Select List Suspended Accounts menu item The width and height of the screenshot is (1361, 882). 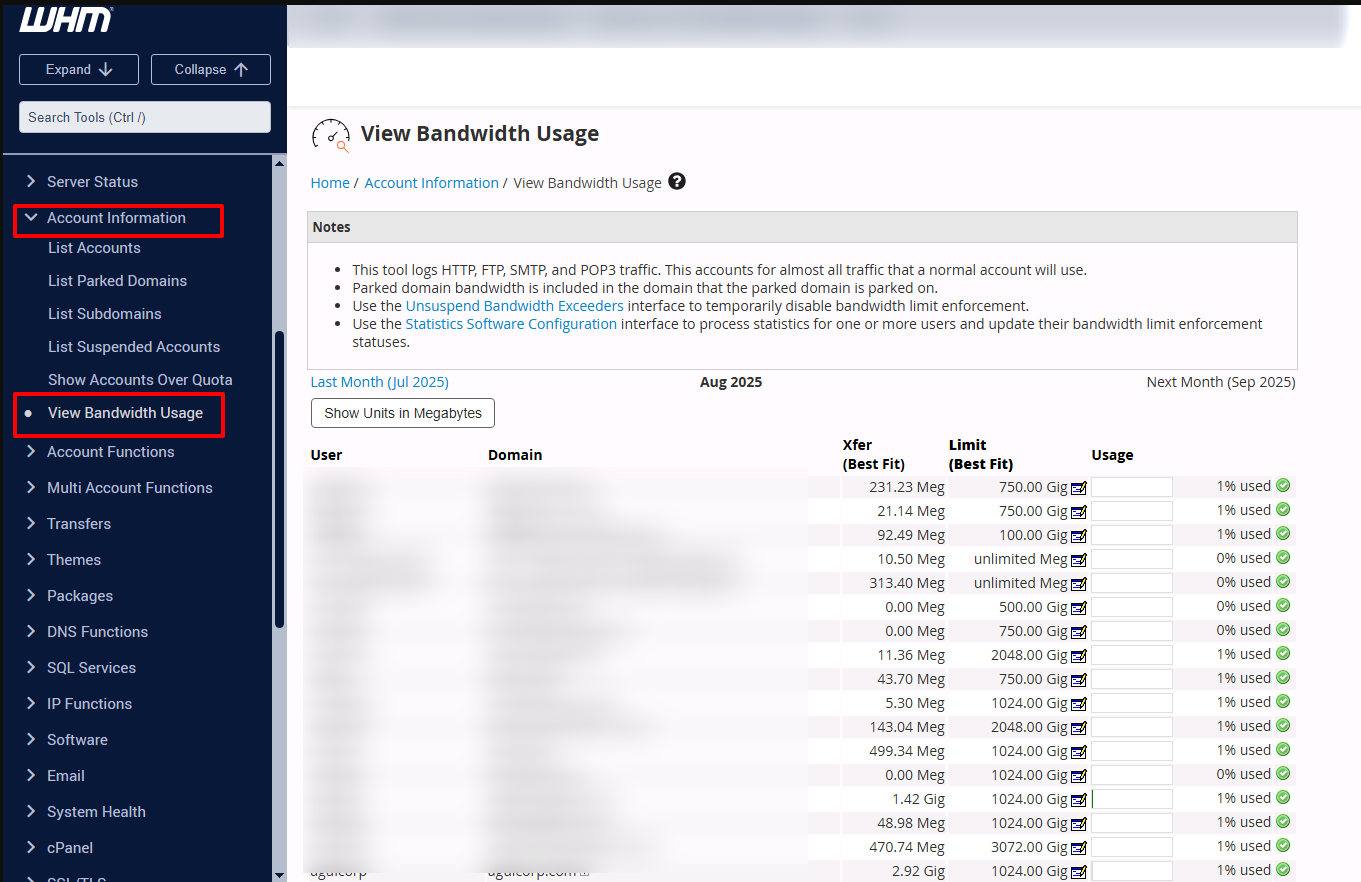tap(134, 347)
